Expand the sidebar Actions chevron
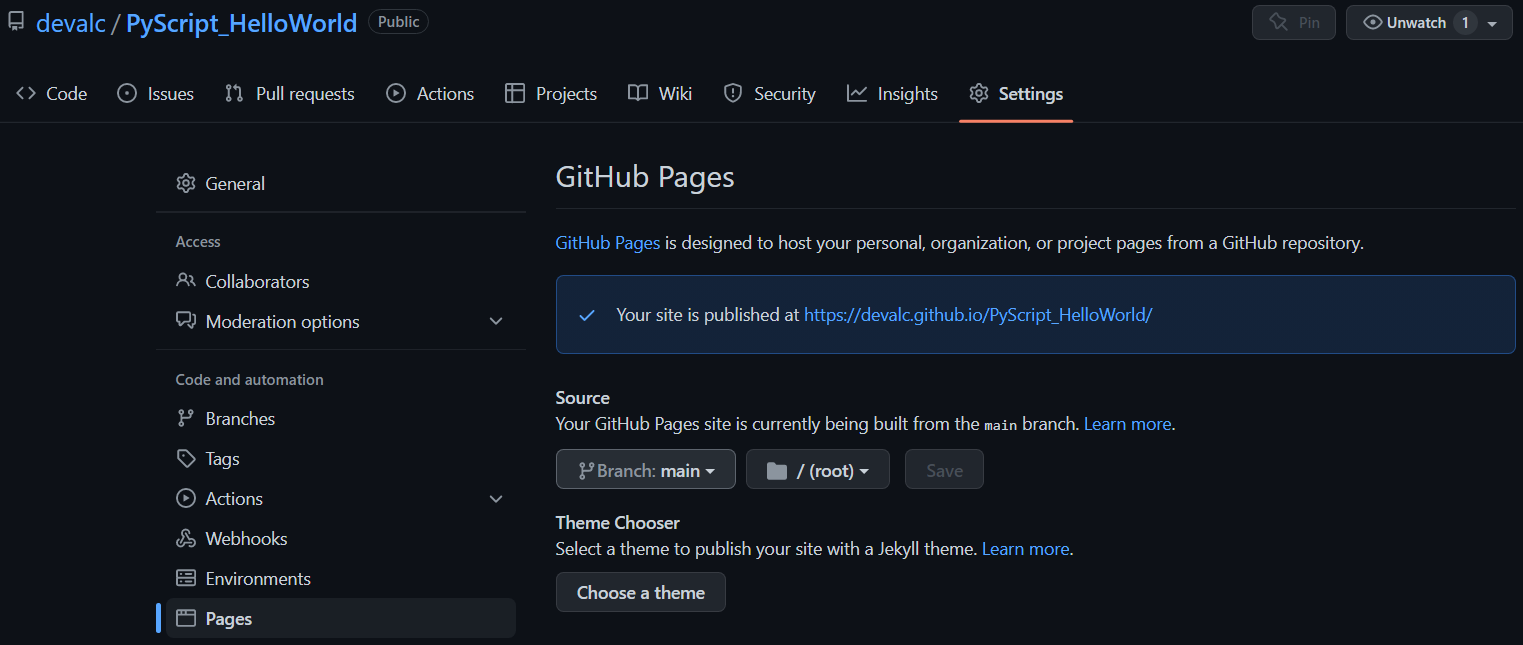The height and width of the screenshot is (645, 1523). [x=496, y=498]
